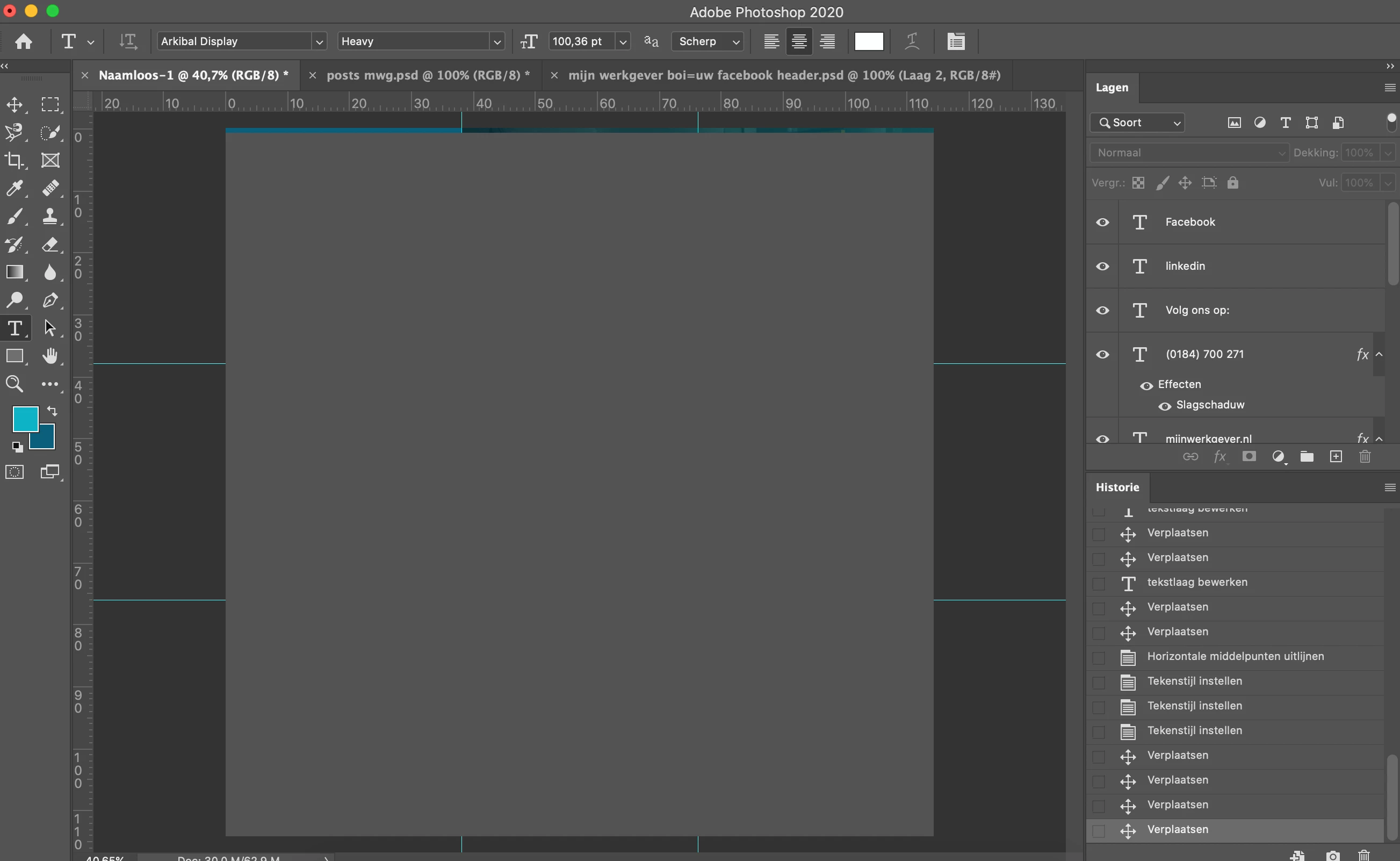This screenshot has height=861, width=1400.
Task: Select the Hand tool
Action: click(x=50, y=356)
